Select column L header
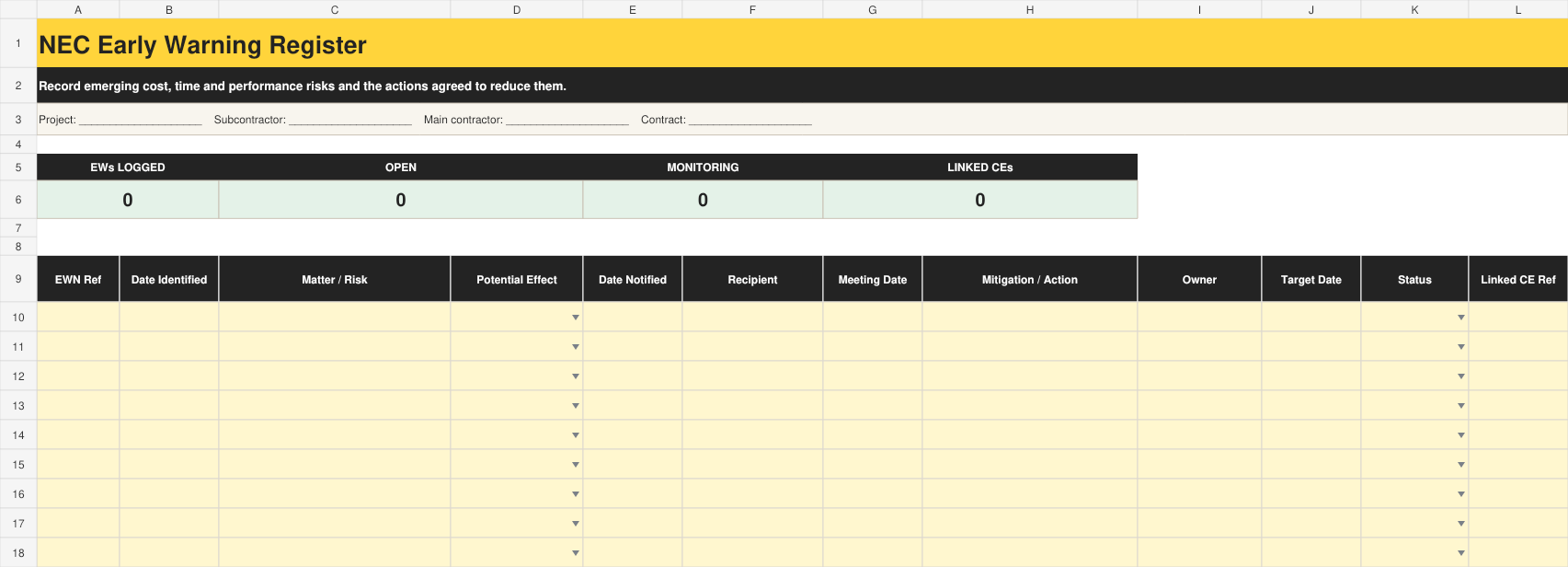Screen dimensions: 1568x567 click(x=1518, y=9)
